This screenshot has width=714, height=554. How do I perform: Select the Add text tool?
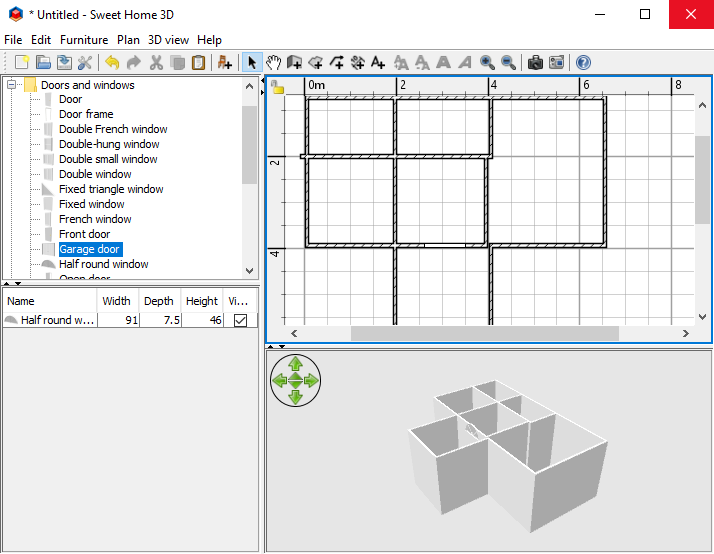(378, 62)
